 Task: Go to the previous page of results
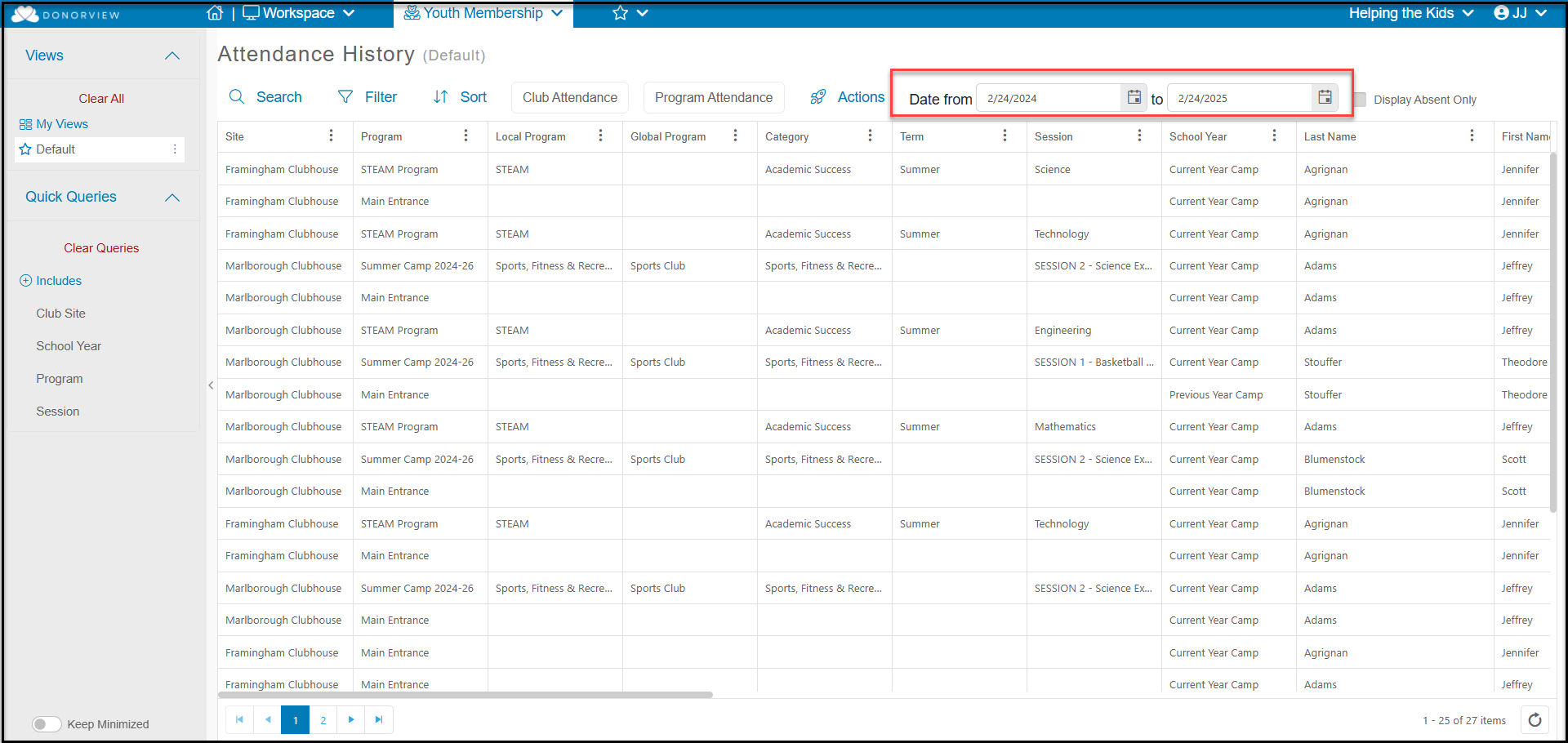[268, 719]
